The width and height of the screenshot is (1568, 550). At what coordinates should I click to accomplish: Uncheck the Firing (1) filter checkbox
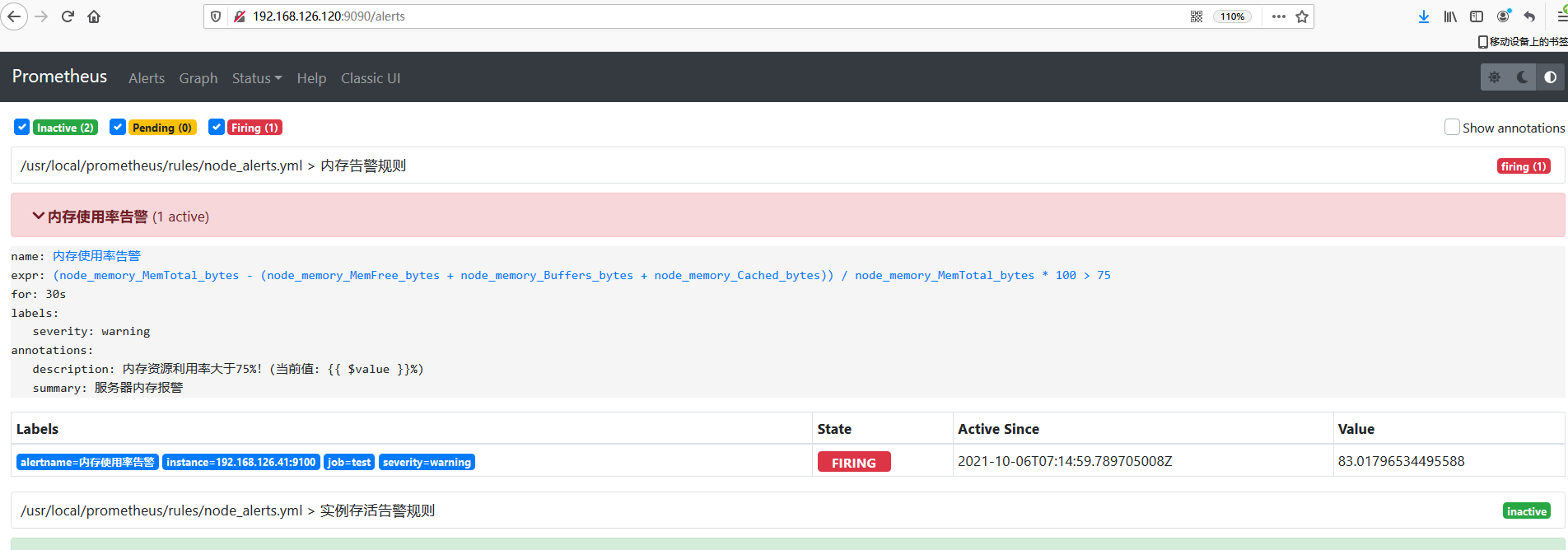(x=217, y=127)
